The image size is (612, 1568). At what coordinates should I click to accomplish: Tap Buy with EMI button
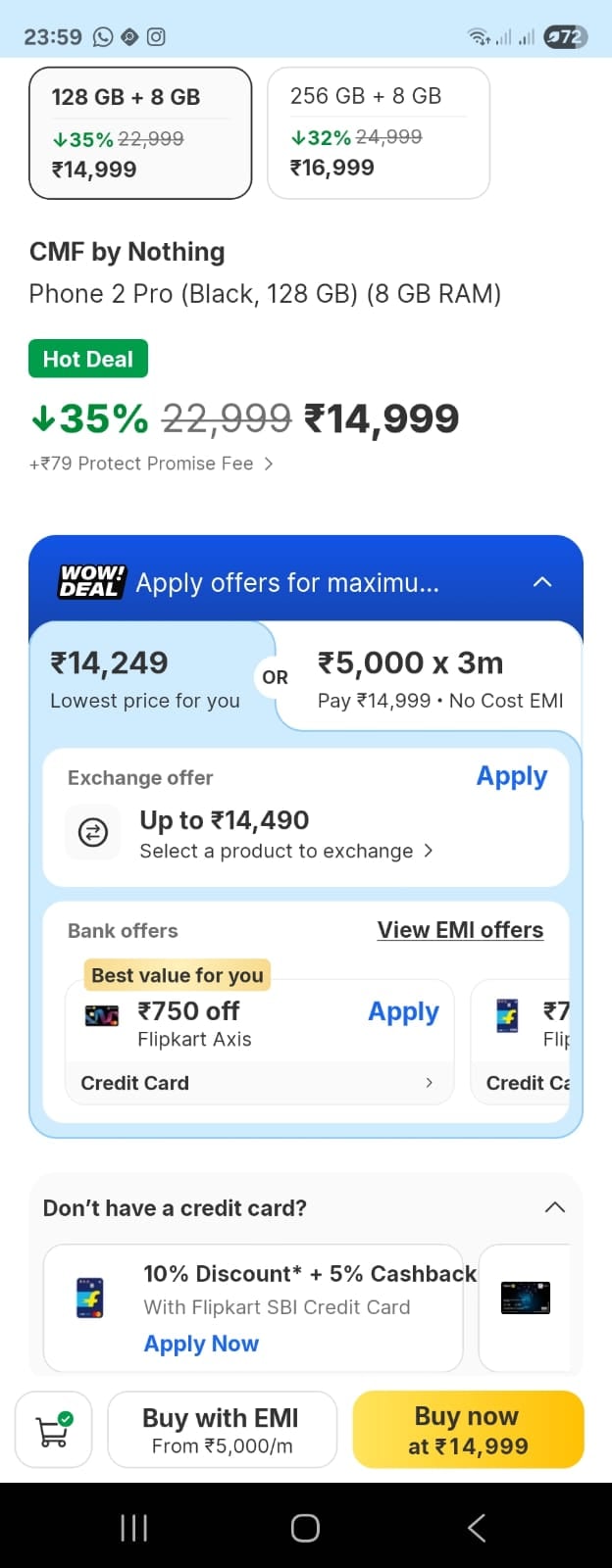(222, 1430)
